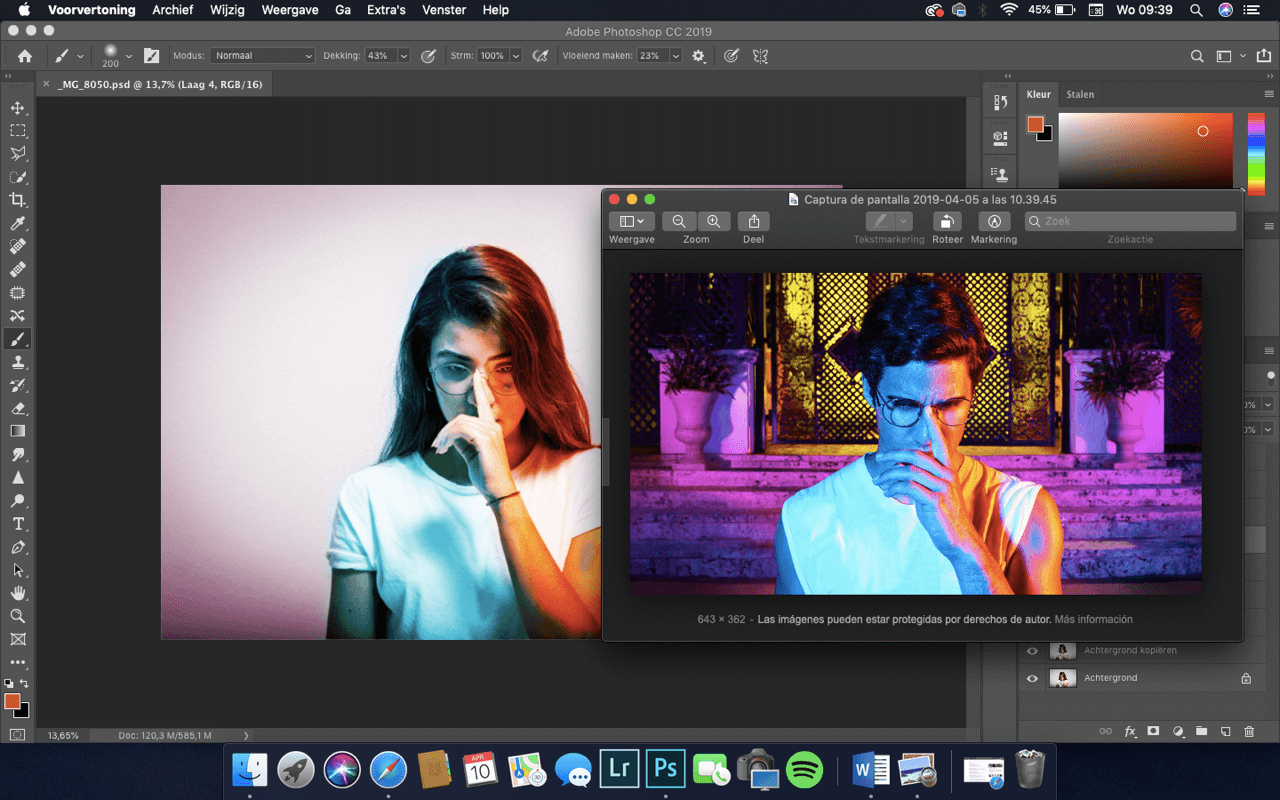Open the Wijzig menu

(x=228, y=10)
